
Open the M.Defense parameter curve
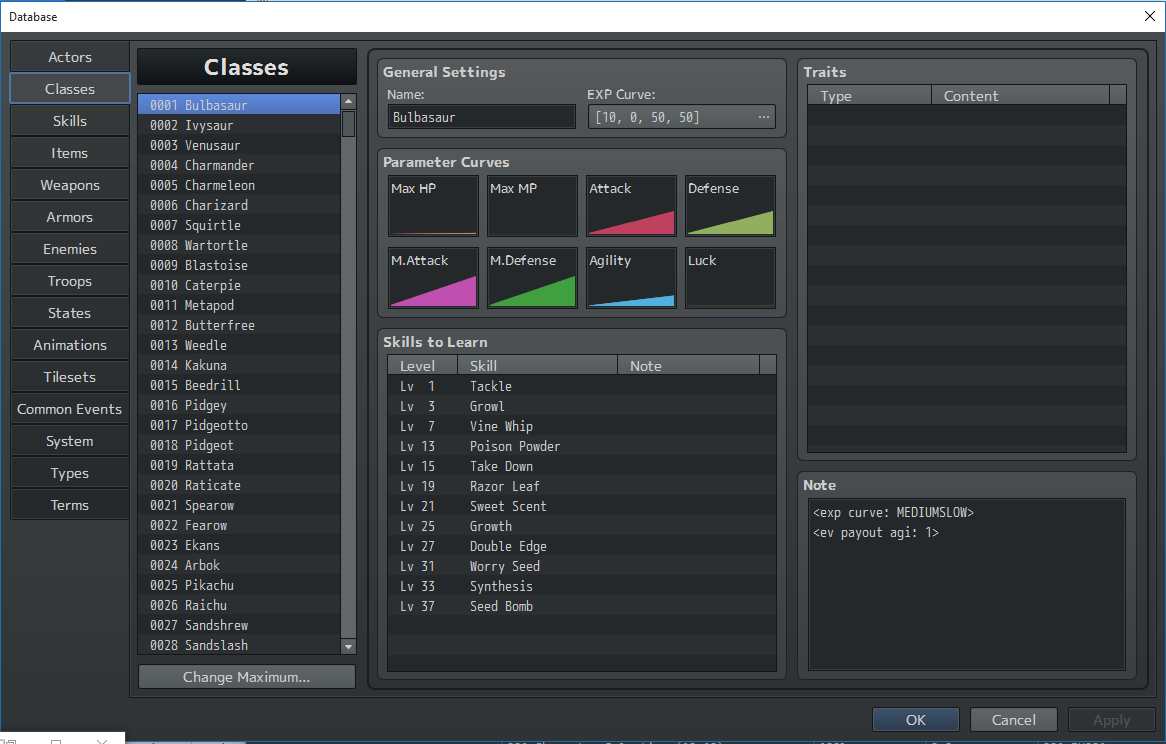(x=532, y=278)
